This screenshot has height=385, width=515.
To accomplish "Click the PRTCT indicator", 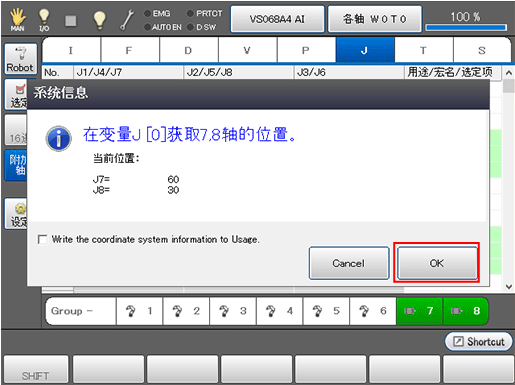I will 205,14.
